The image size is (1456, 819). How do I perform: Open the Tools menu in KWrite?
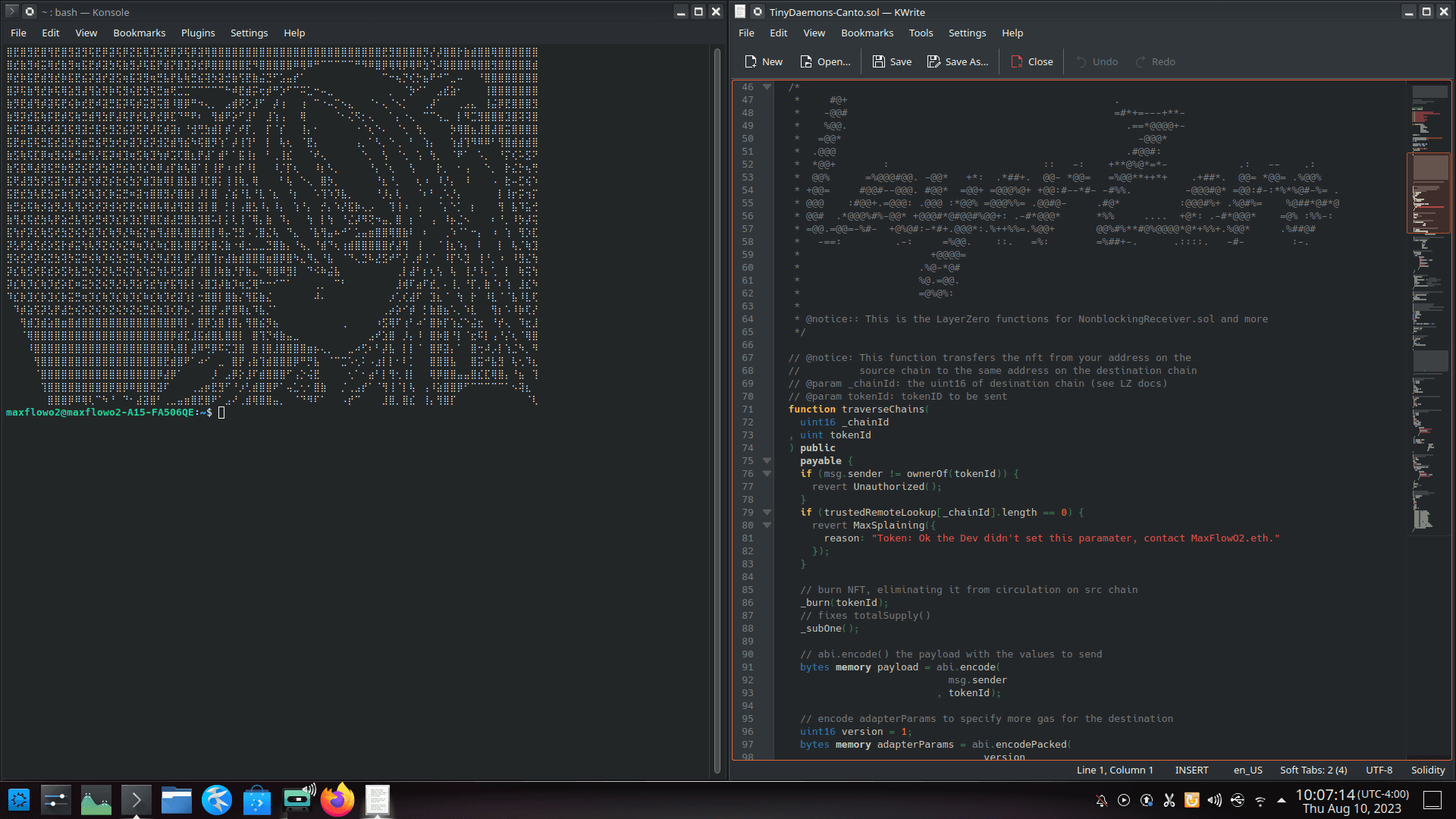(x=921, y=33)
